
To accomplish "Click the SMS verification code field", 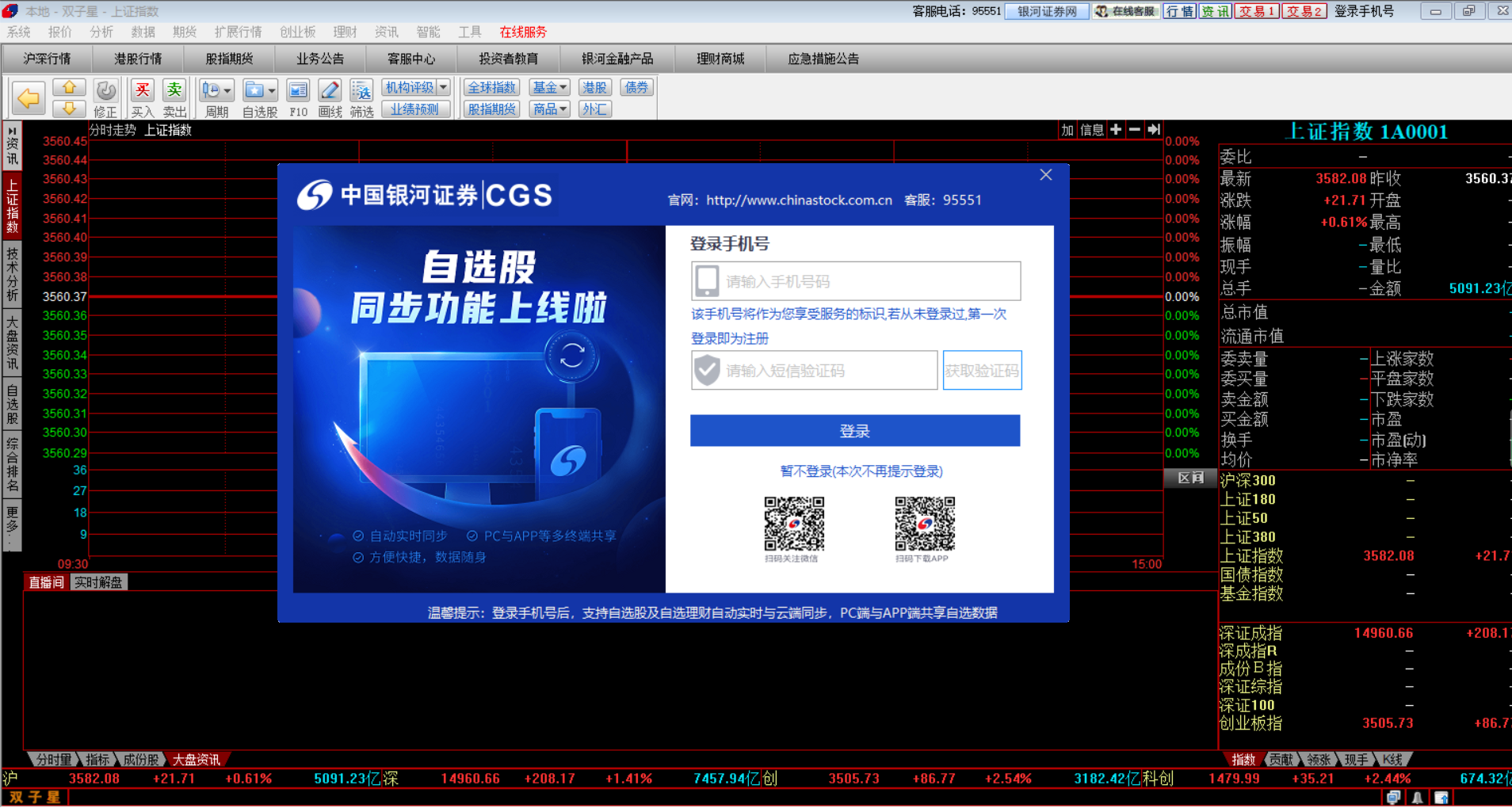I will click(814, 371).
